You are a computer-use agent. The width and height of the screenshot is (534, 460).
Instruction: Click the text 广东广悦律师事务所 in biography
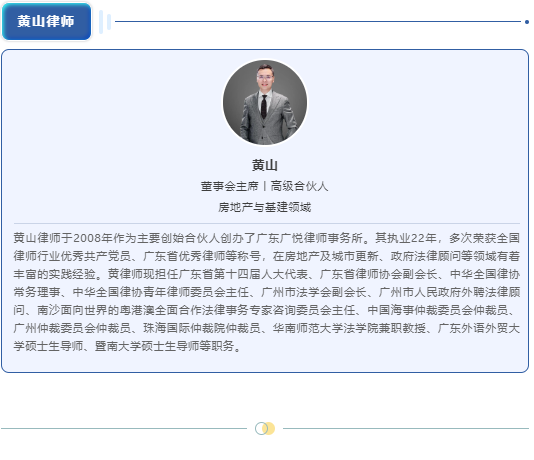[309, 238]
